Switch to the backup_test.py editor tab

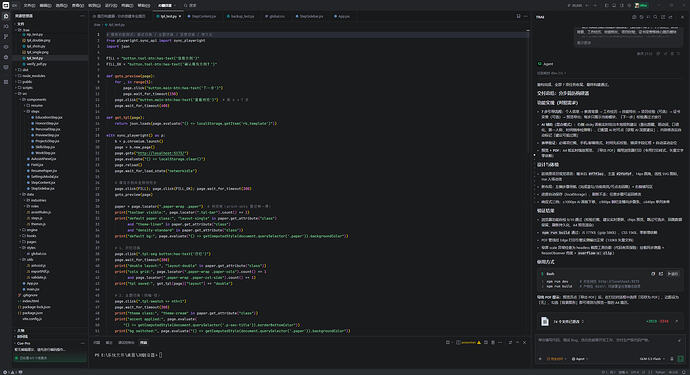[x=241, y=16]
